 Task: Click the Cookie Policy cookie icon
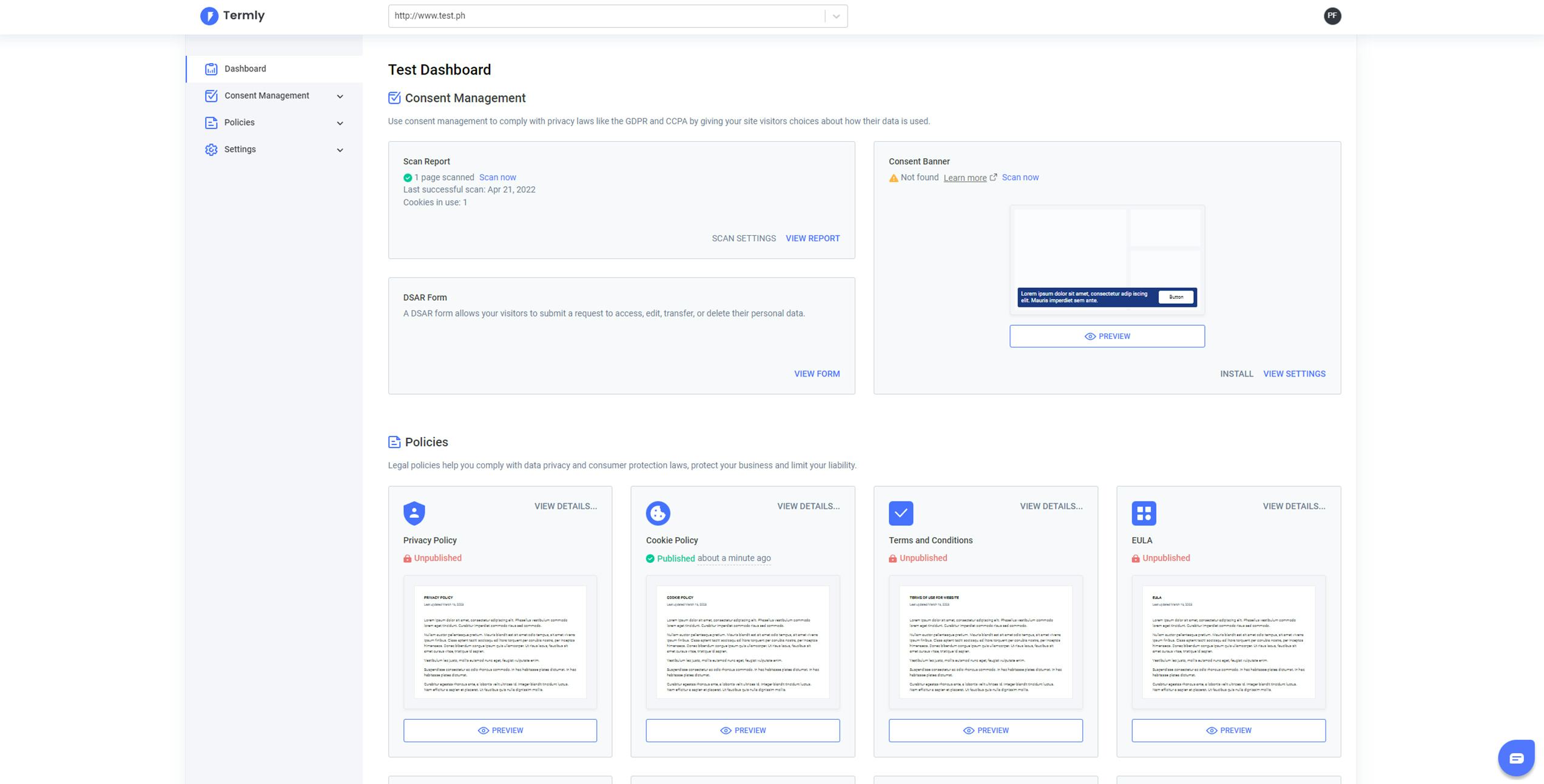658,513
